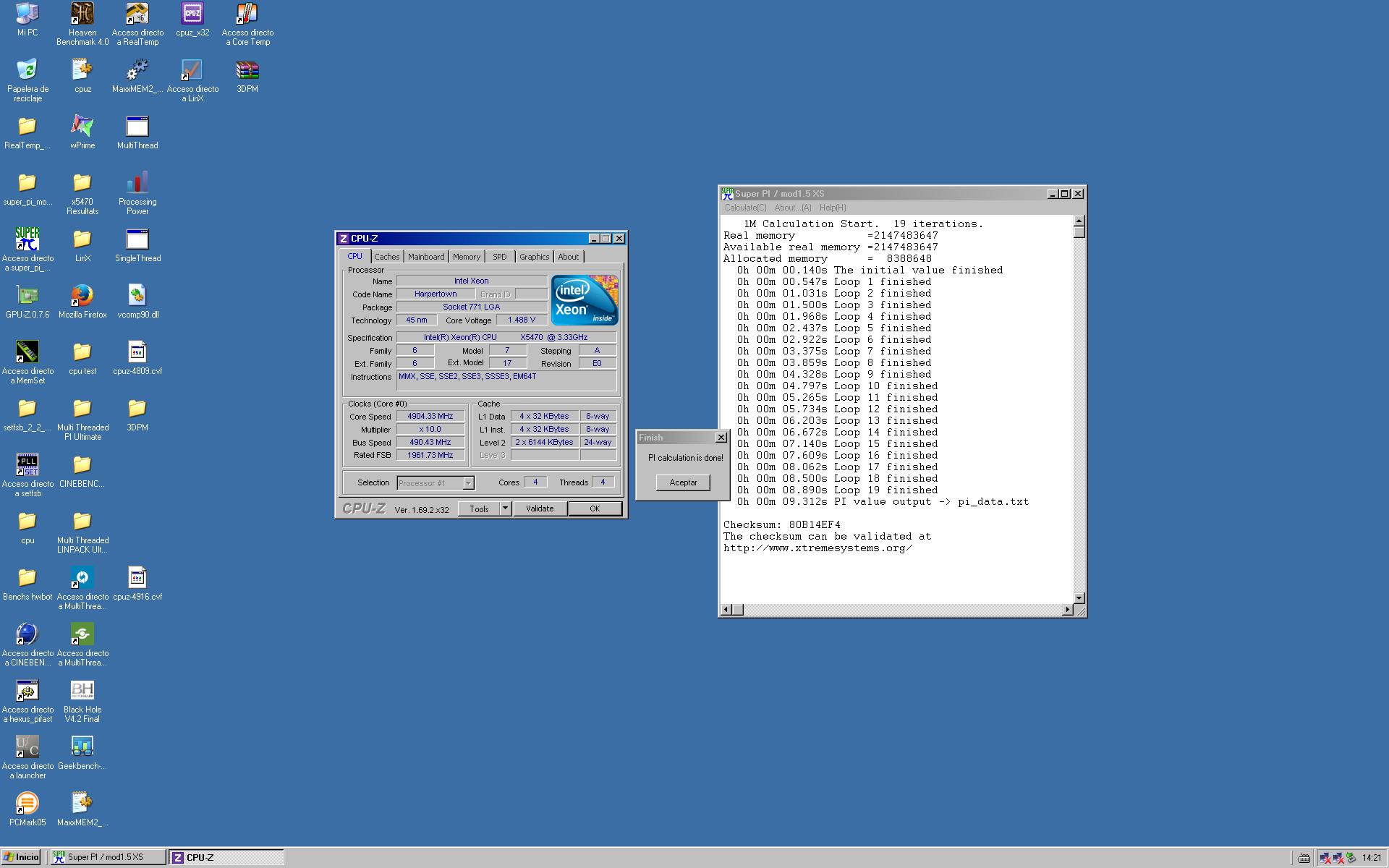
Task: Switch to the Mainboard tab in CPU-Z
Action: coord(426,257)
